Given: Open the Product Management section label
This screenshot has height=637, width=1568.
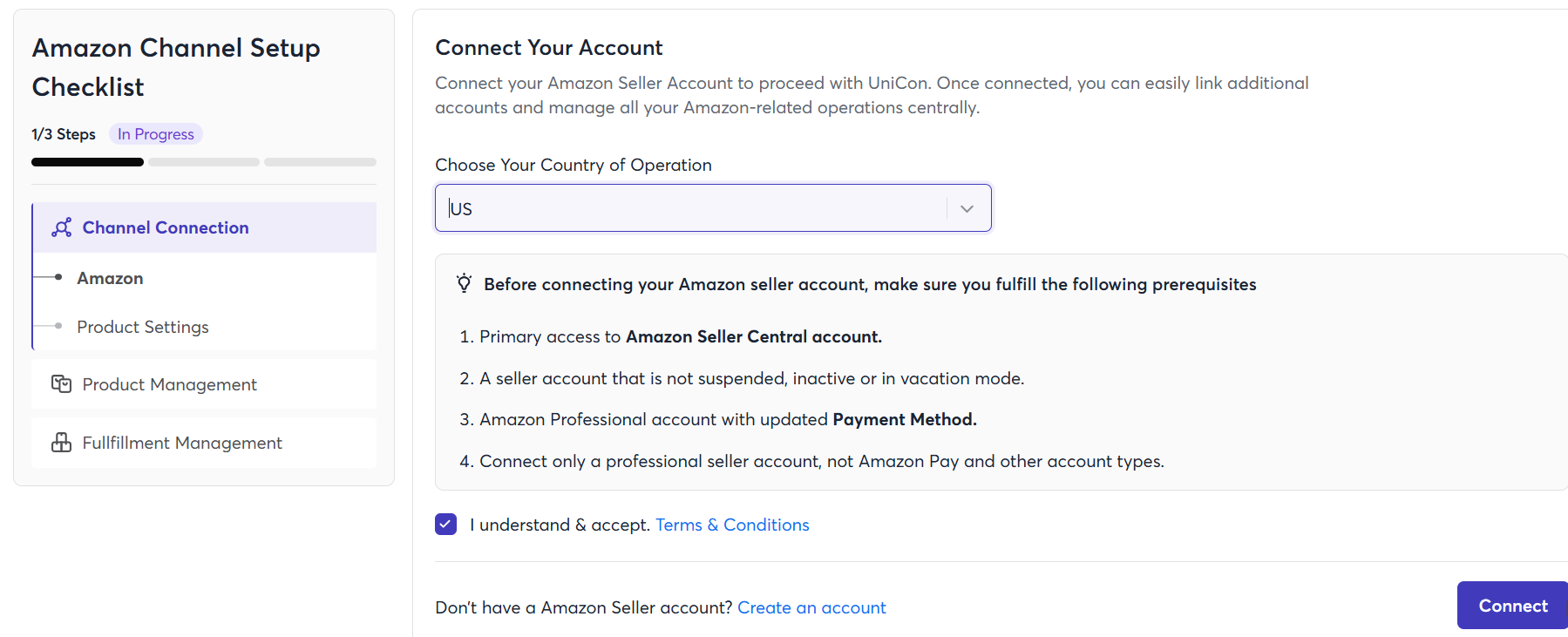Looking at the screenshot, I should tap(169, 384).
